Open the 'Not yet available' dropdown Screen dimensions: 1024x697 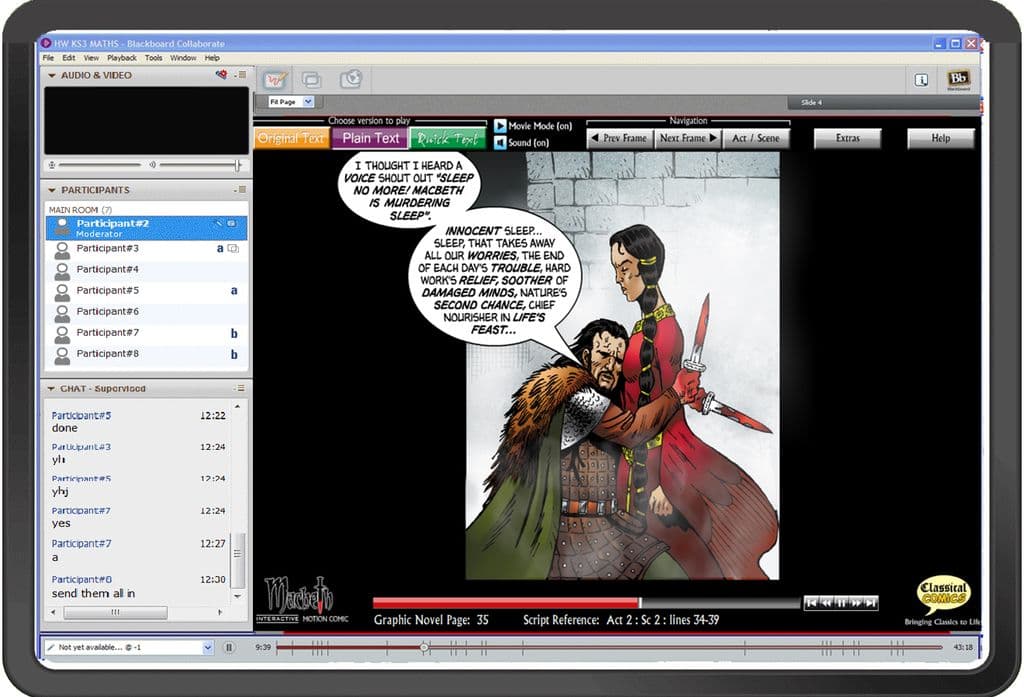pos(208,647)
